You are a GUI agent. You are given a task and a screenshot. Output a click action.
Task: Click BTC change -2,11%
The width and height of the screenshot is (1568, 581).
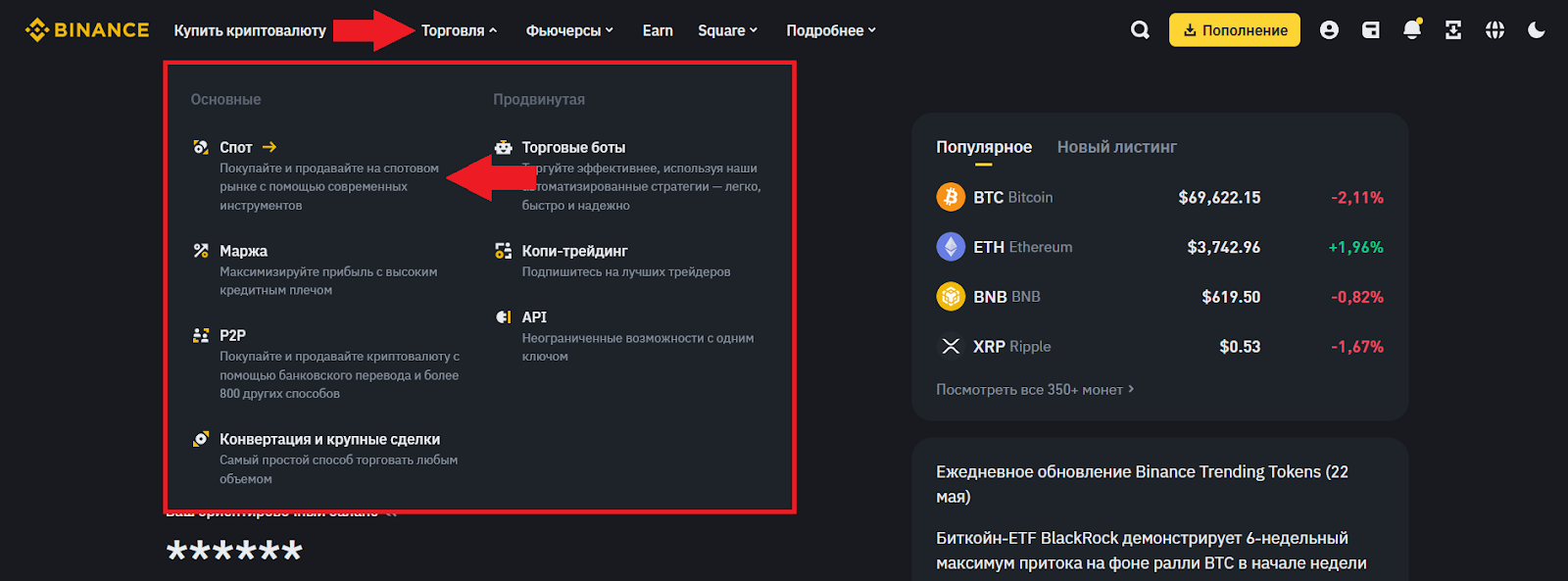tap(1357, 197)
